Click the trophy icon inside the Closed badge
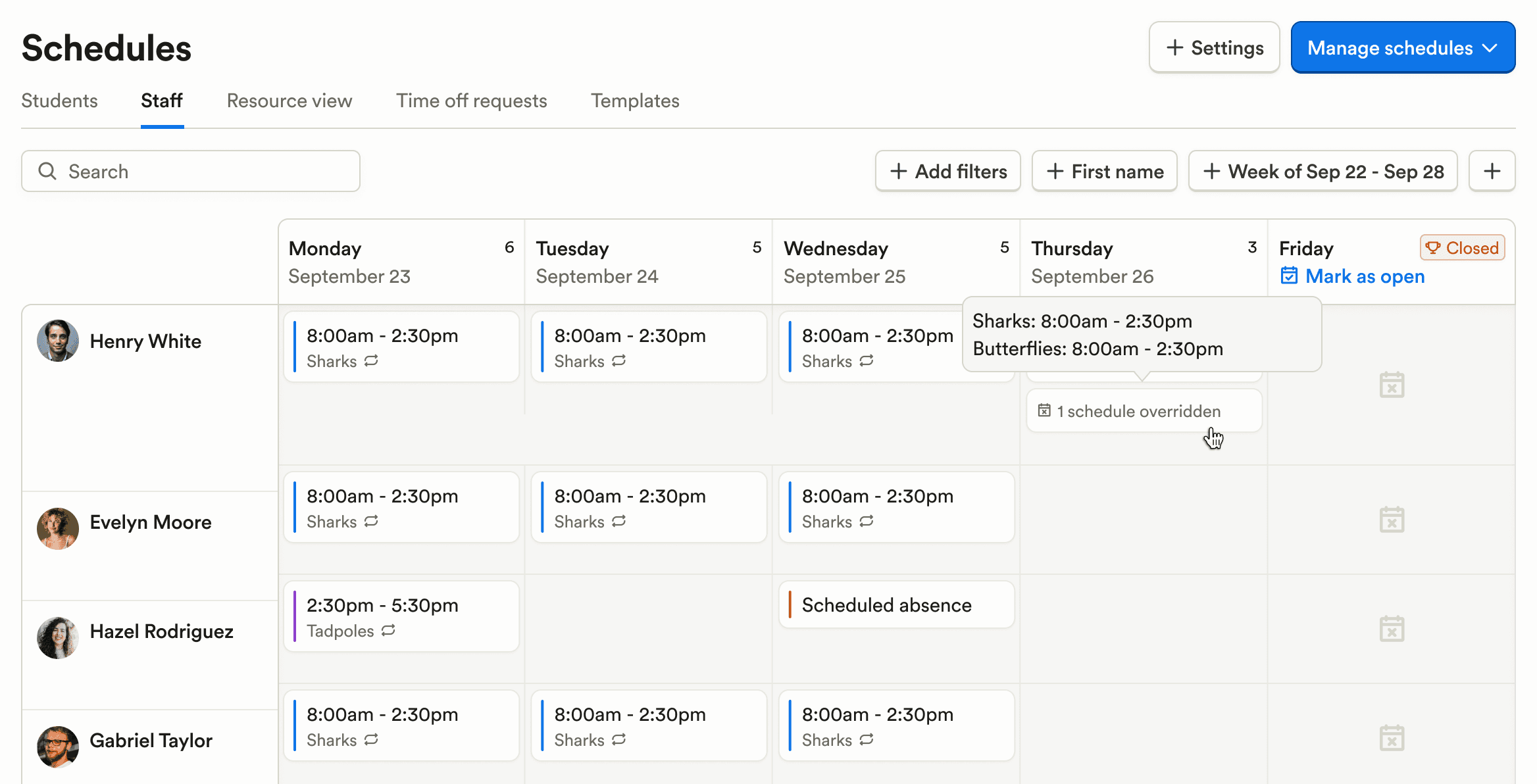 (1434, 248)
